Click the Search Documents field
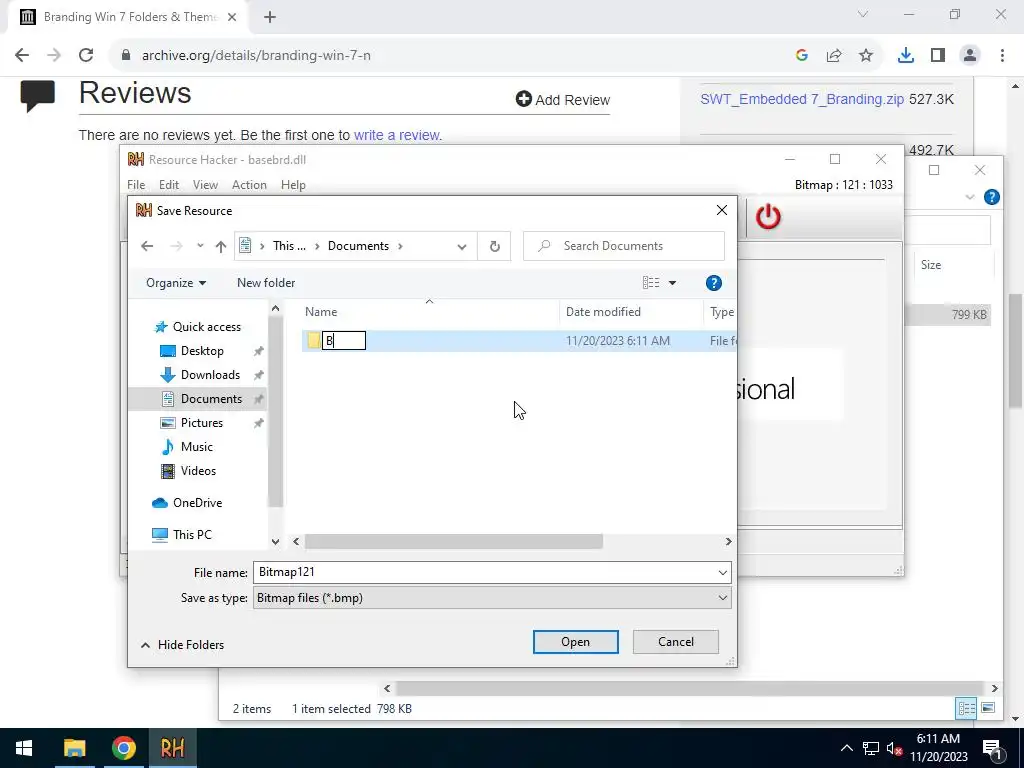Image resolution: width=1024 pixels, height=768 pixels. [624, 246]
